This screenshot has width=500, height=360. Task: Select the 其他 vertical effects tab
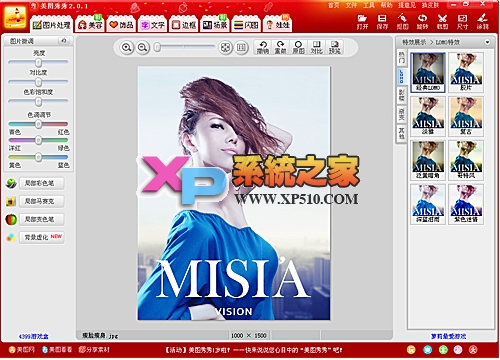[x=402, y=133]
